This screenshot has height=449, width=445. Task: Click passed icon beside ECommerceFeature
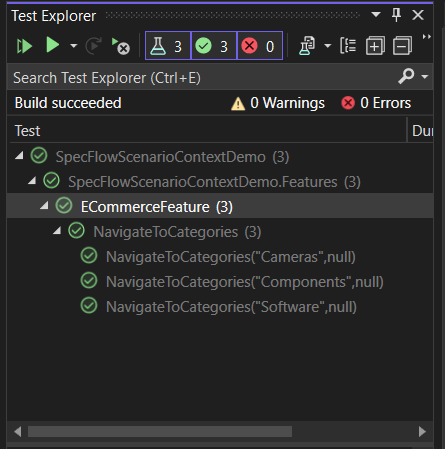pos(64,205)
